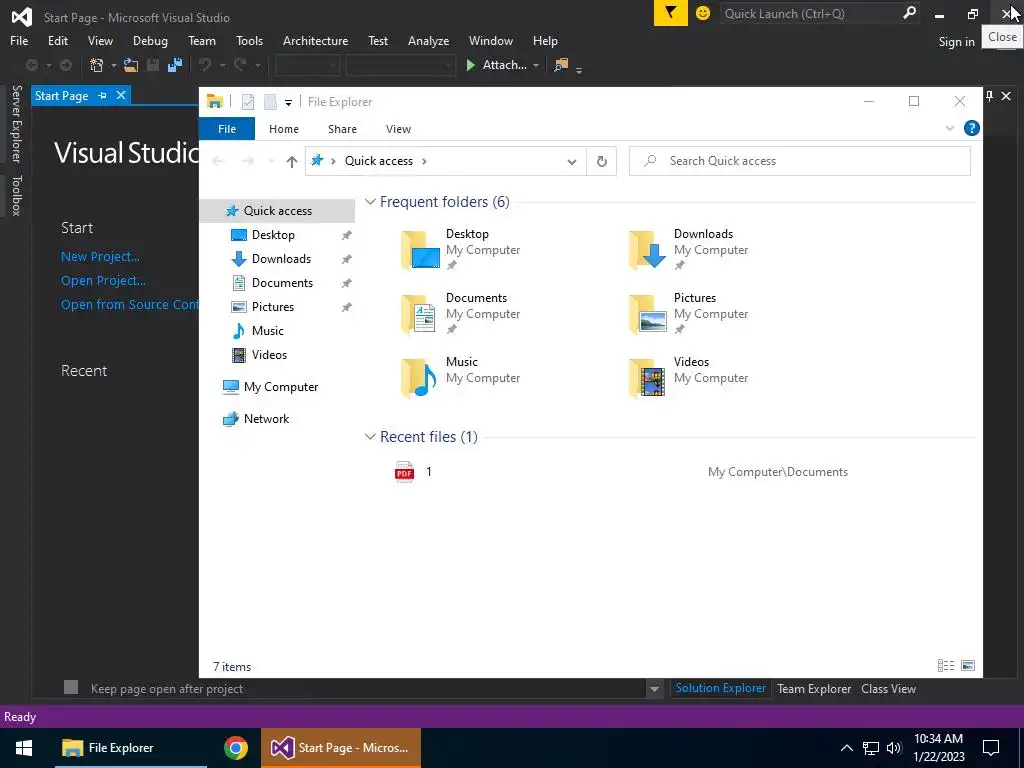The width and height of the screenshot is (1024, 768).
Task: Switch to Large icons view in File Explorer
Action: pyautogui.click(x=968, y=665)
